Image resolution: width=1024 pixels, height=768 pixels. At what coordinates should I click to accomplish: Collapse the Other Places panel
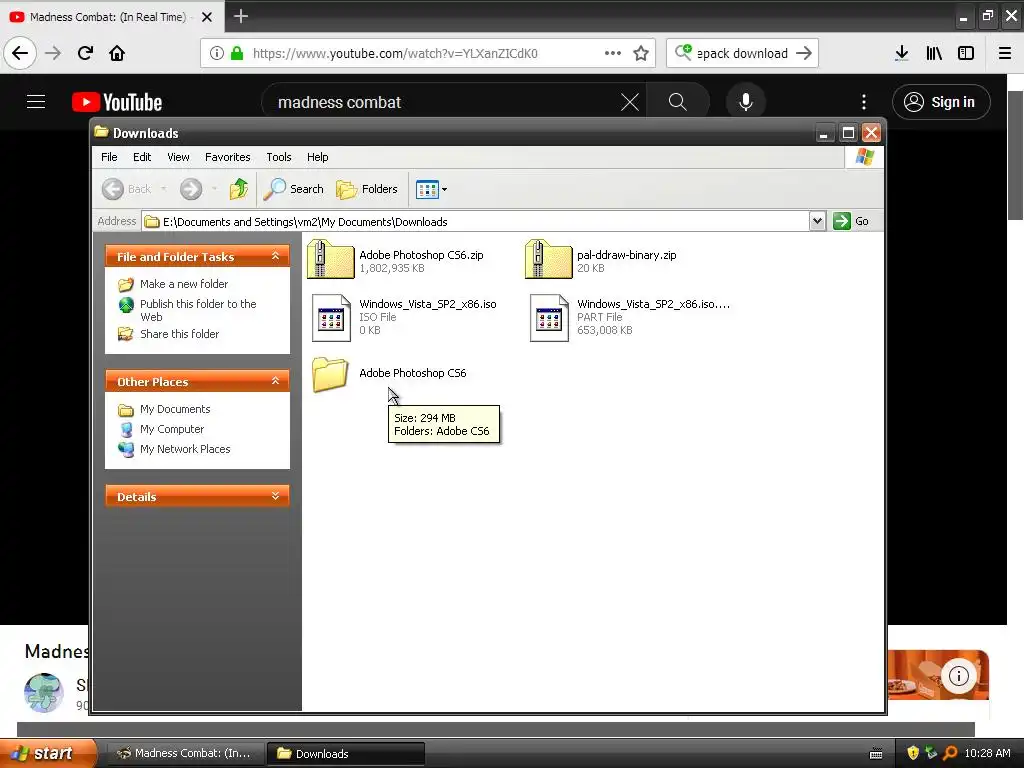(x=276, y=381)
